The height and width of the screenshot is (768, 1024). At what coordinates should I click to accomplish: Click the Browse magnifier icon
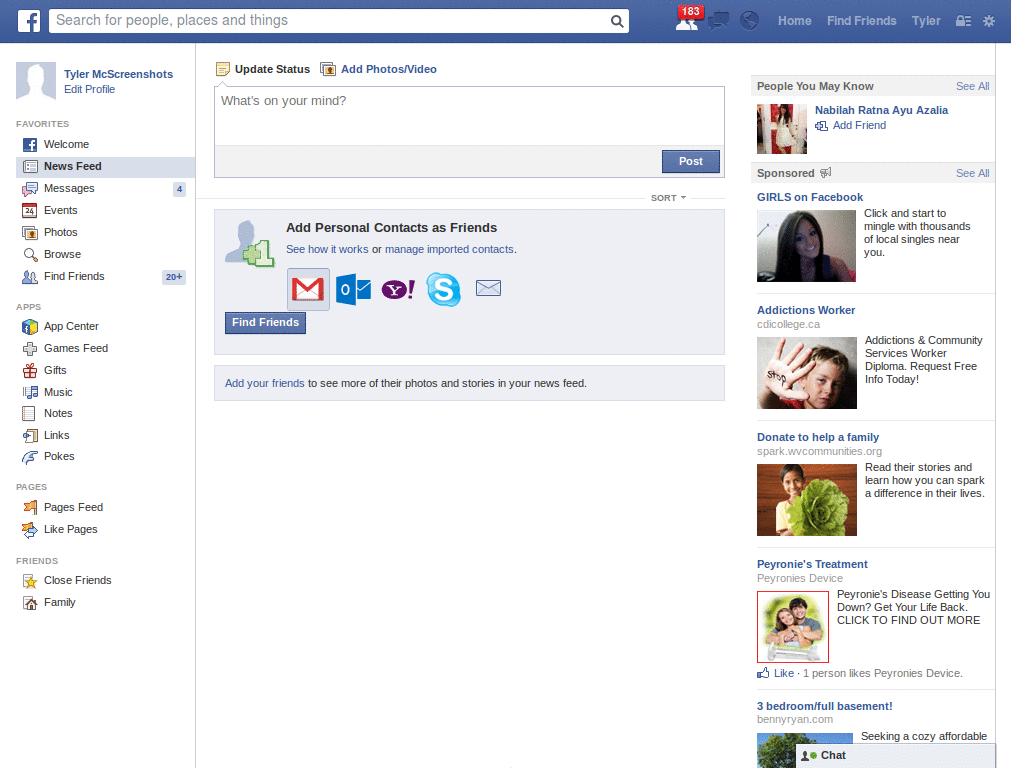pyautogui.click(x=30, y=255)
